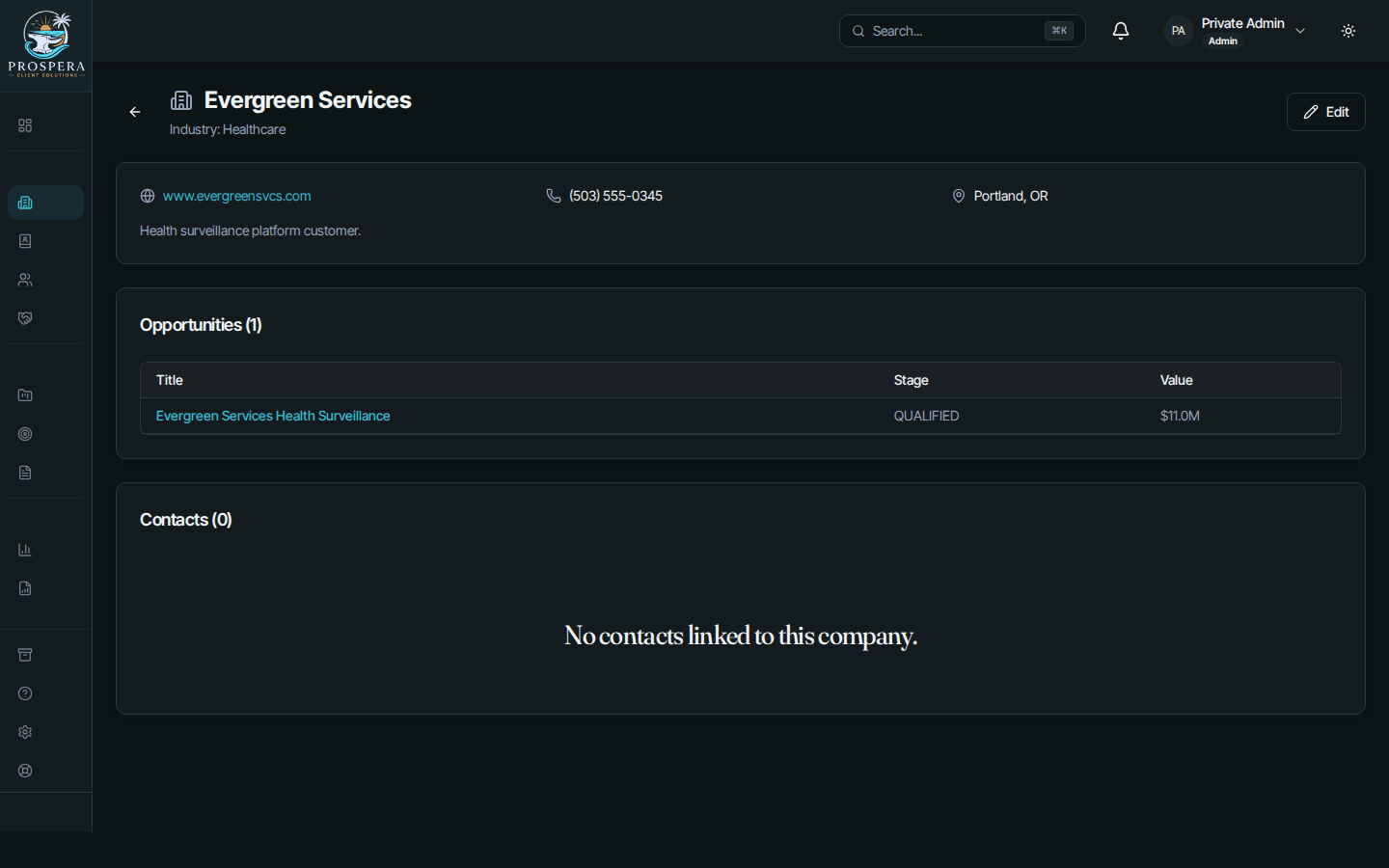
Task: Expand the Private Admin user menu
Action: click(x=1236, y=31)
